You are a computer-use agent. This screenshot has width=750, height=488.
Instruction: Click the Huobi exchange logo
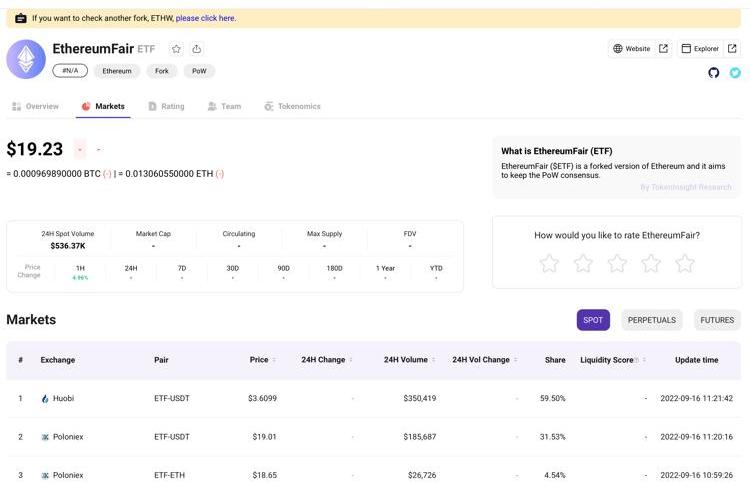click(45, 399)
